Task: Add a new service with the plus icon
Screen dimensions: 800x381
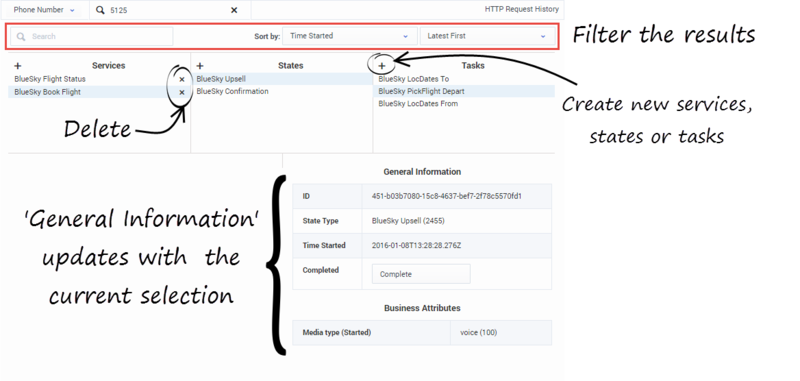Action: (x=18, y=66)
